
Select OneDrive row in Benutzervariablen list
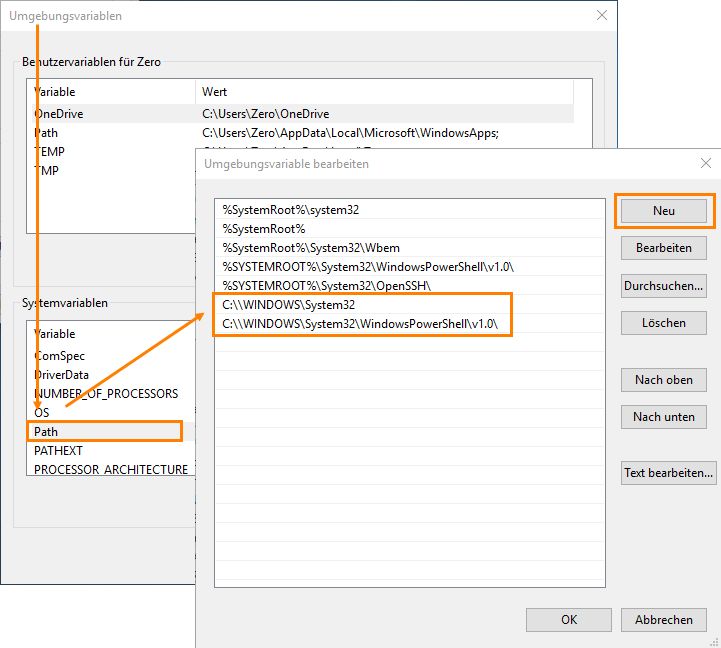point(300,114)
